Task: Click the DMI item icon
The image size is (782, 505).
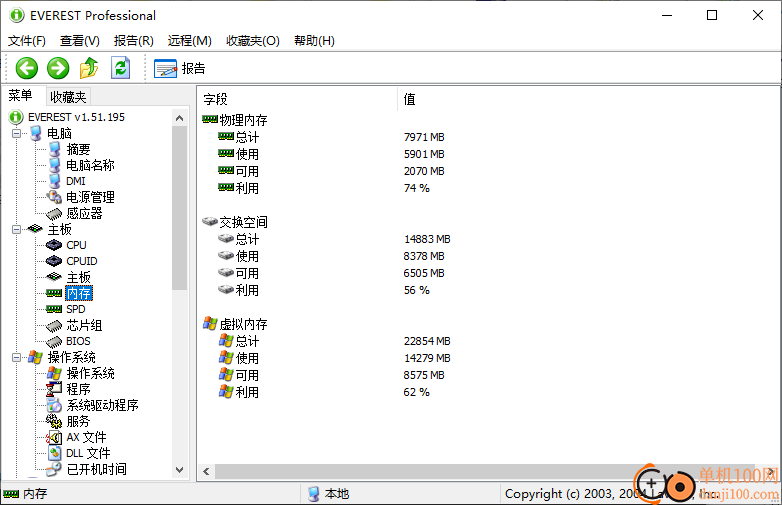Action: point(54,181)
